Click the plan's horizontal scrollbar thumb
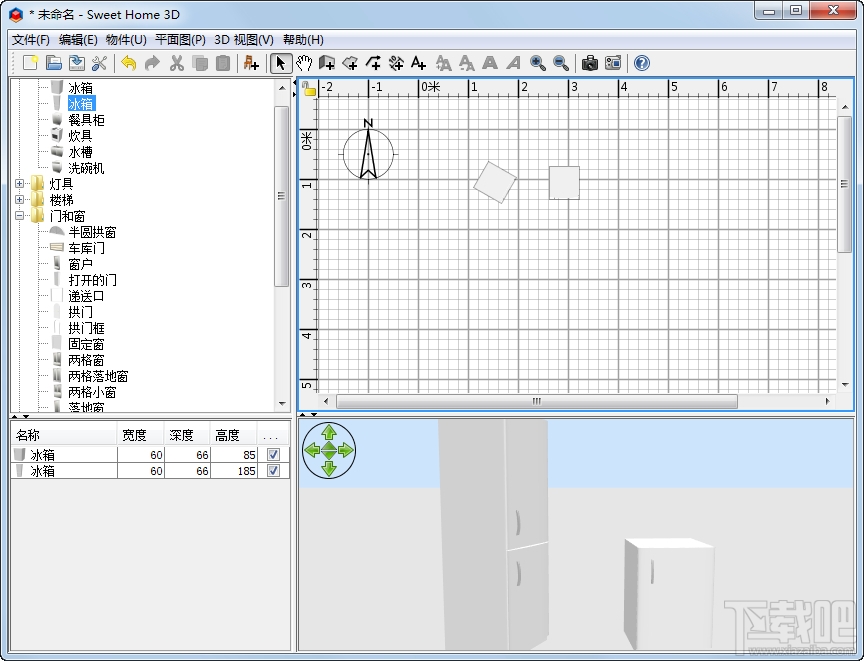 [536, 401]
